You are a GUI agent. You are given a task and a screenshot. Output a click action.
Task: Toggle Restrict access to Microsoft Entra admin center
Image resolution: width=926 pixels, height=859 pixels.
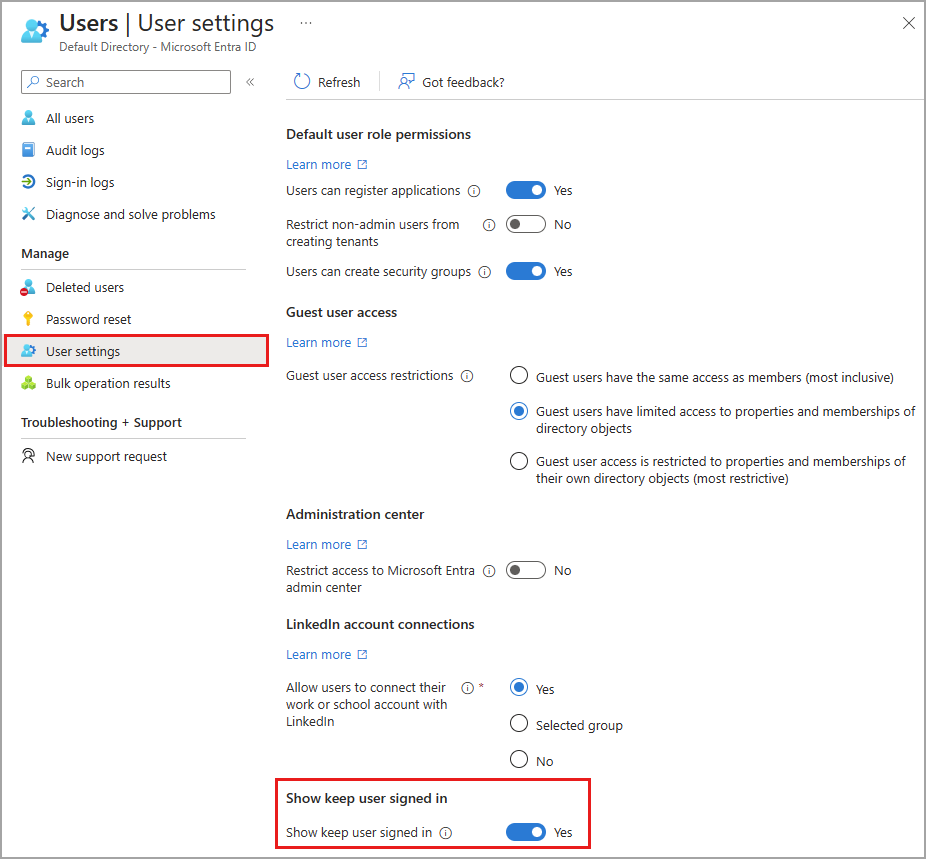coord(526,570)
